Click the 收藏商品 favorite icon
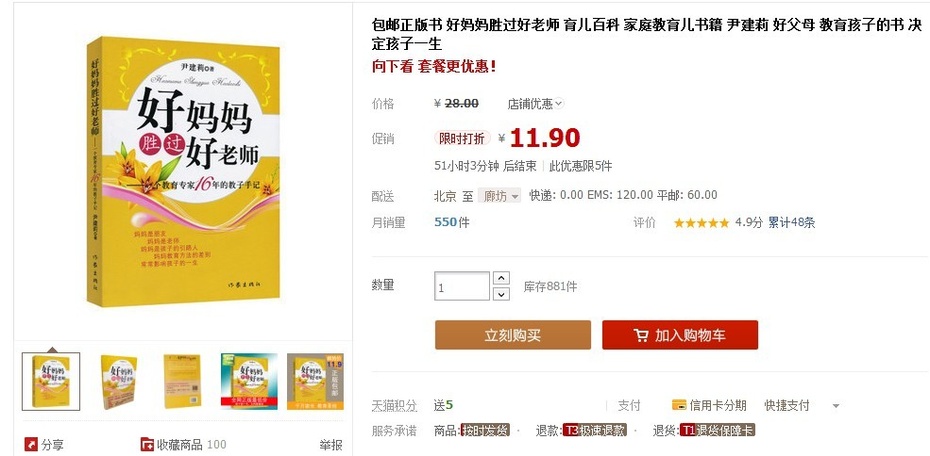 point(146,444)
